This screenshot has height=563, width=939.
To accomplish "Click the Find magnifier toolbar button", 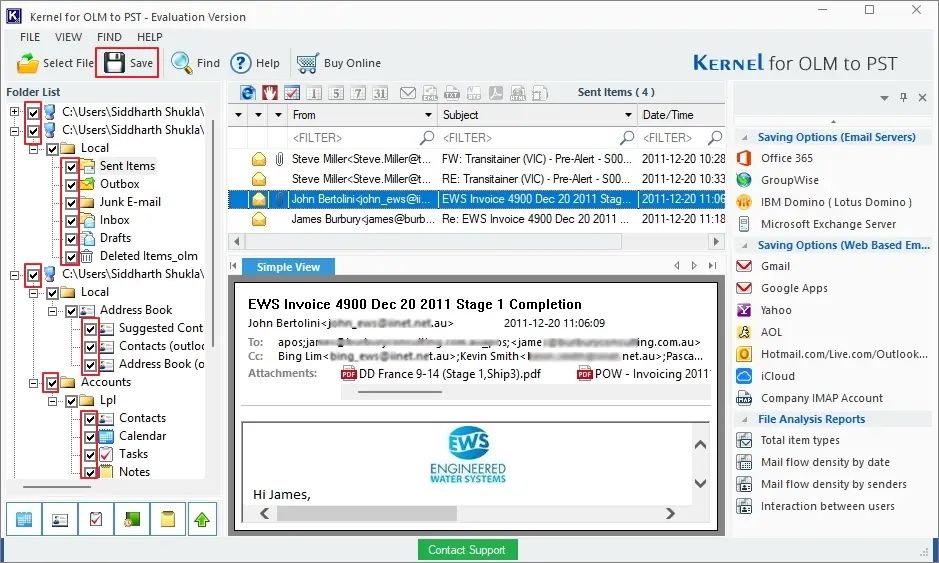I will (195, 63).
